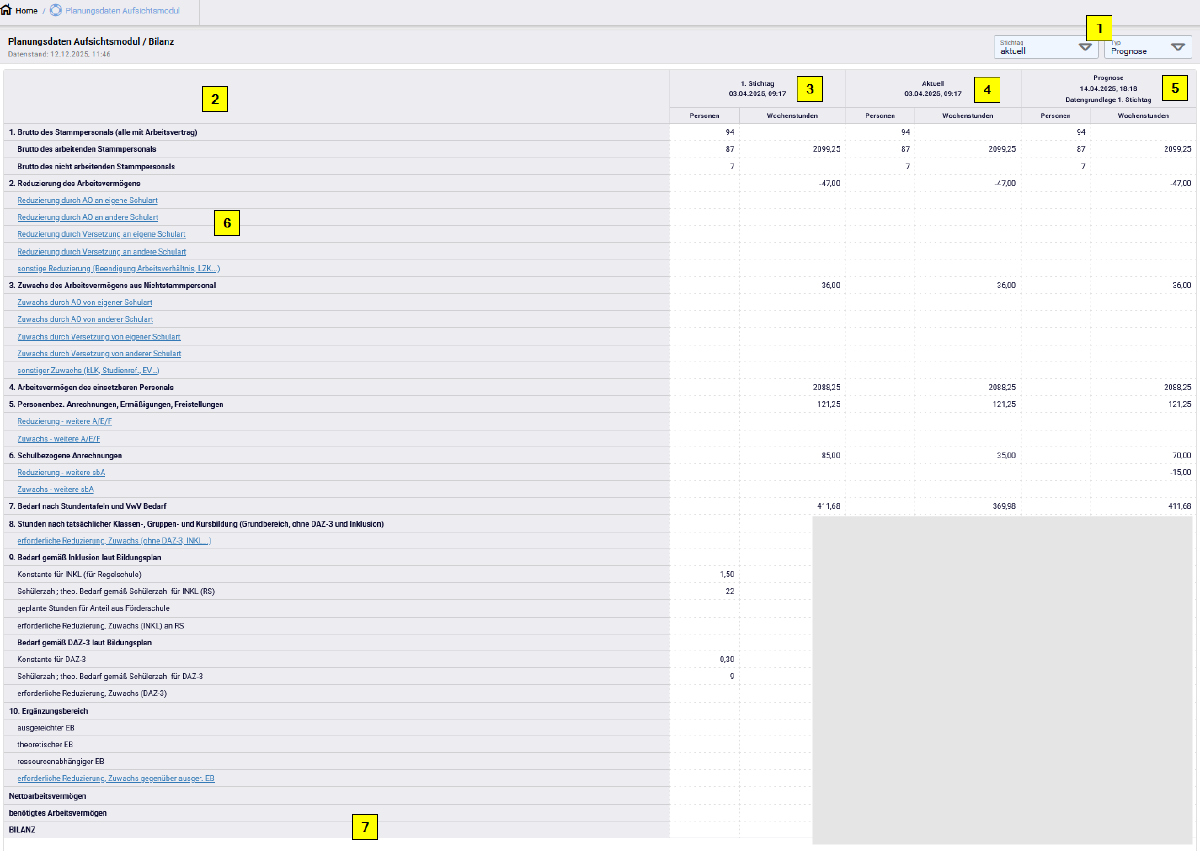Click 'erforderliche Reduzierung, Zuwachs gegenüber ausgegl. EB'
The height and width of the screenshot is (851, 1200).
click(x=116, y=778)
